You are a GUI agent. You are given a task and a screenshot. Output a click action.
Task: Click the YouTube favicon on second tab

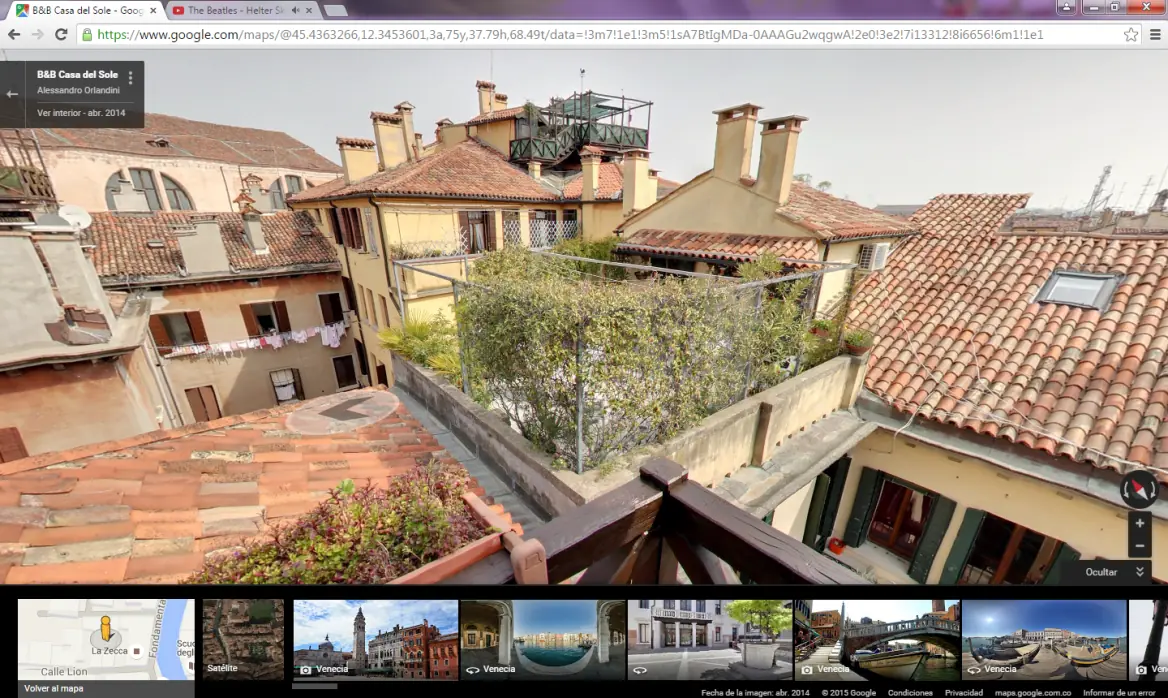pos(179,10)
